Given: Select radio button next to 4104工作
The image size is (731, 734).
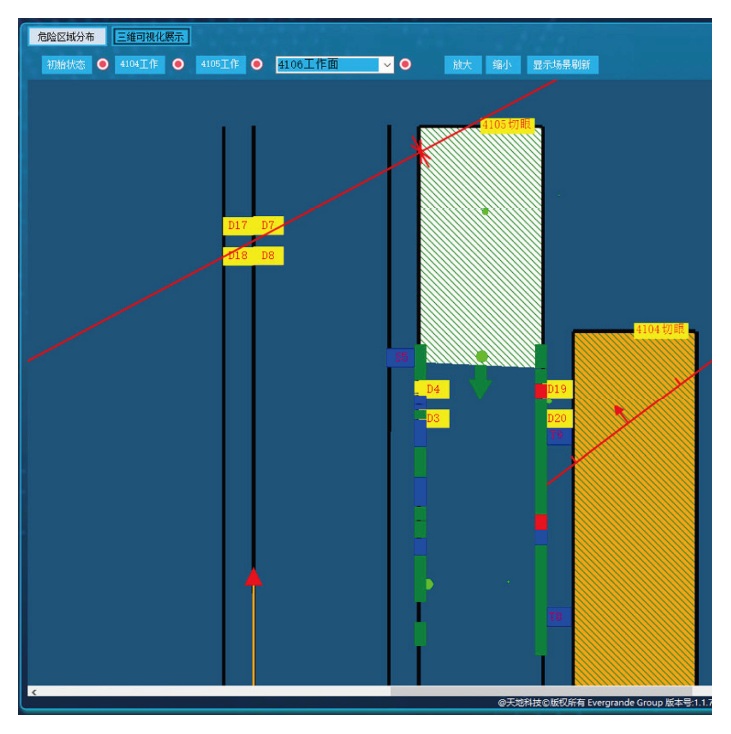Looking at the screenshot, I should [x=179, y=65].
